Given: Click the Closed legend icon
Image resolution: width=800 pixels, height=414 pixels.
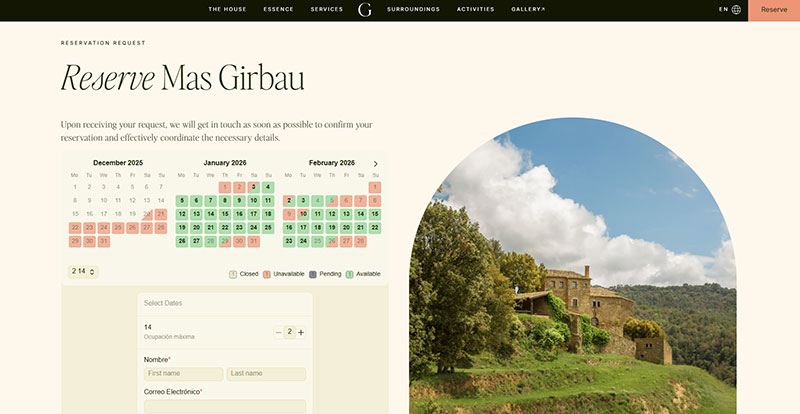Looking at the screenshot, I should pos(233,274).
